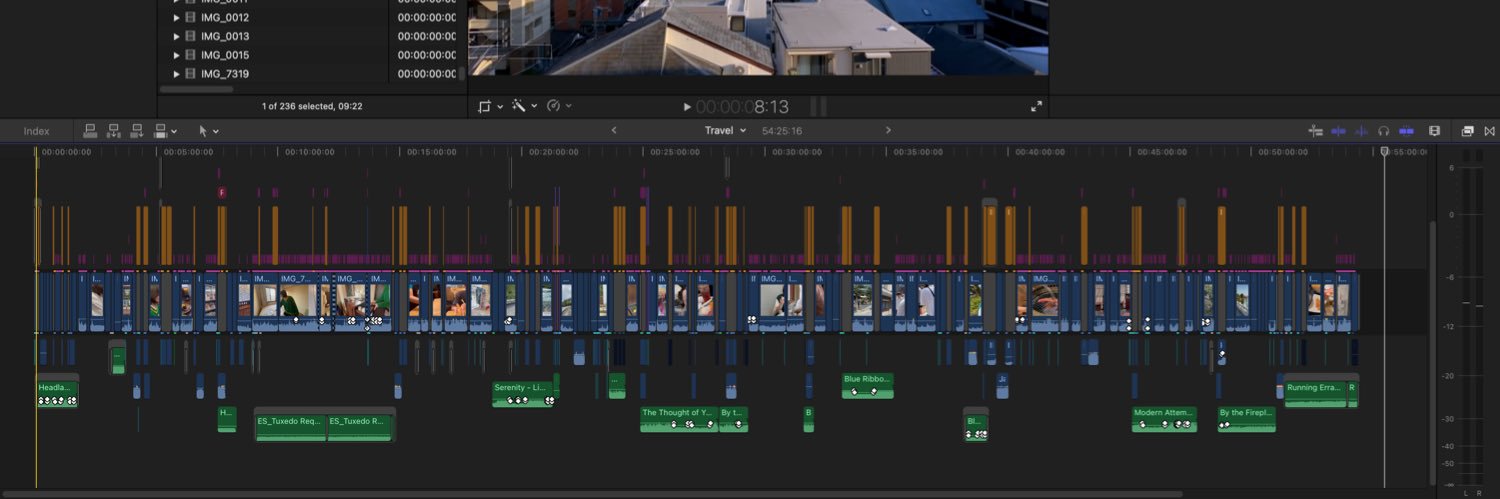Select The Thought of Y... music clip

678,418
